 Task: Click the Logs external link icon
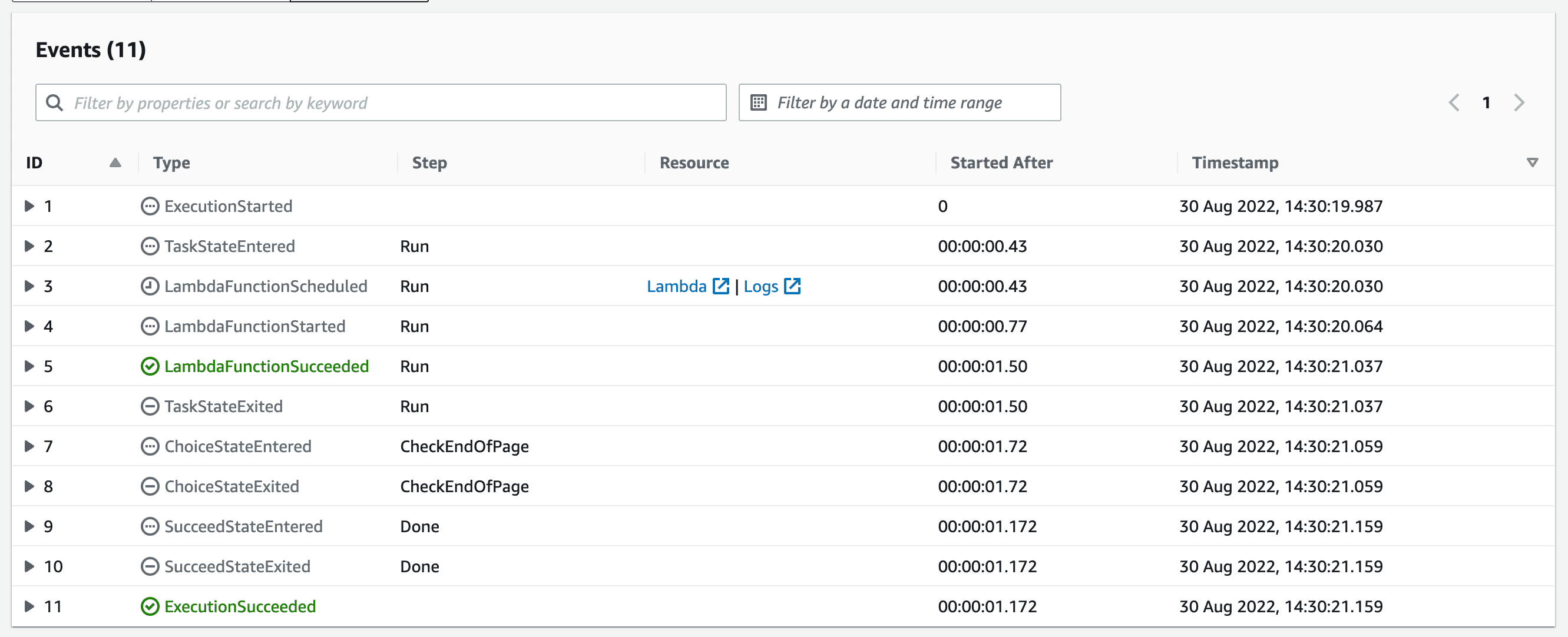(x=792, y=286)
